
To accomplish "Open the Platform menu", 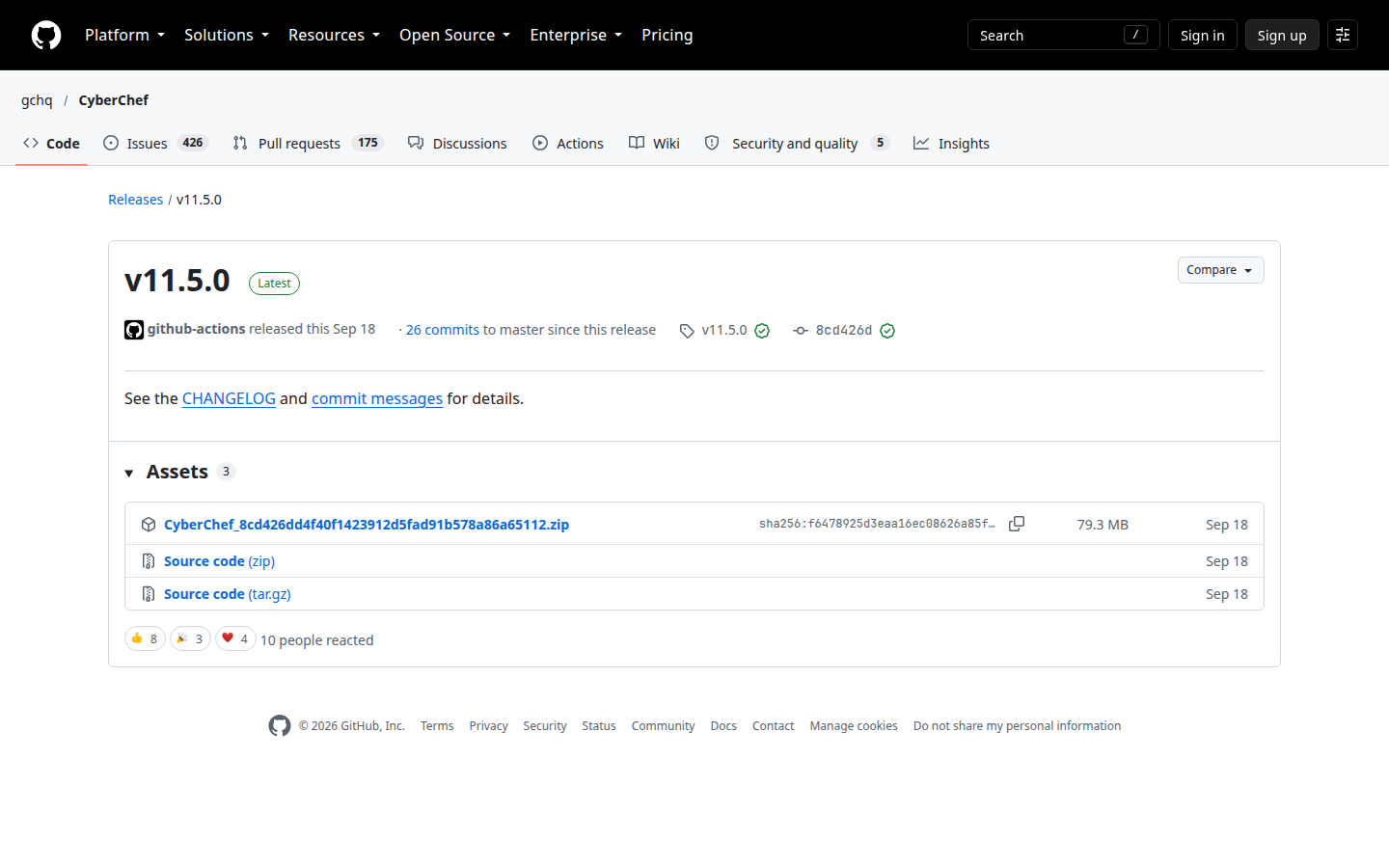I will pos(124,35).
